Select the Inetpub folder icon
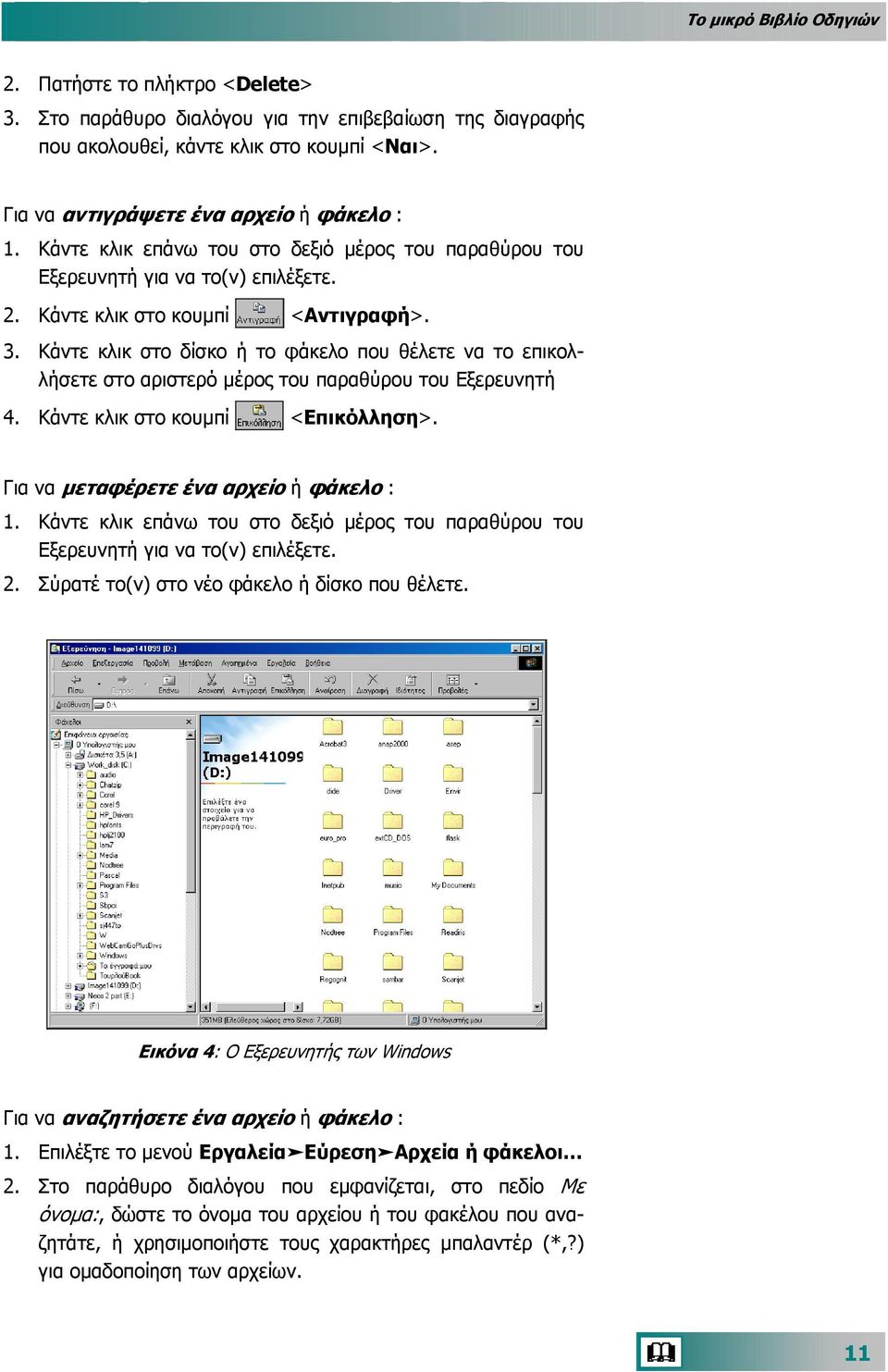This screenshot has width=888, height=1372. [x=333, y=868]
